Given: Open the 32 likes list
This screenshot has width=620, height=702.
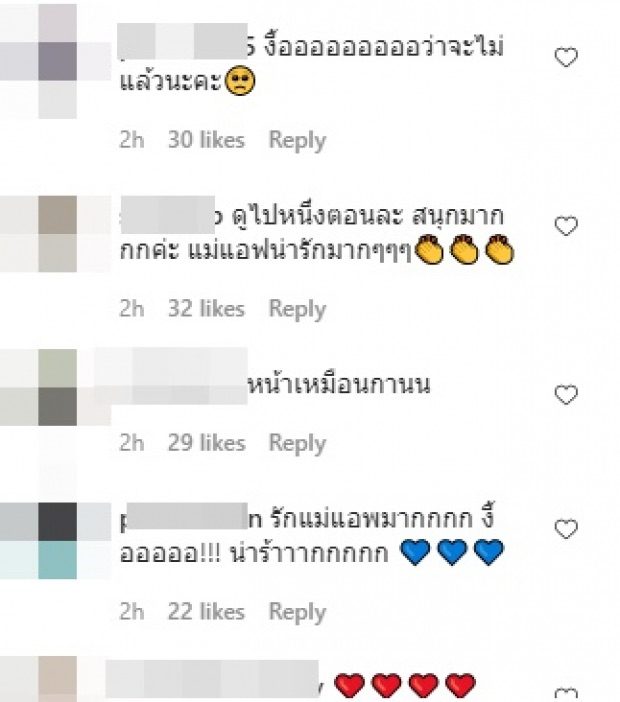Looking at the screenshot, I should pos(206,308).
